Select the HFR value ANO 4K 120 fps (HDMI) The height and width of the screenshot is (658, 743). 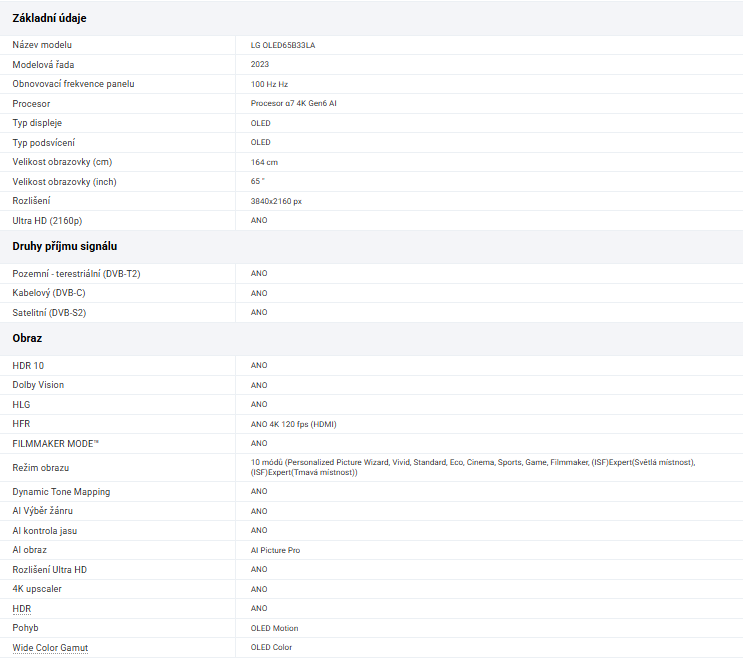[293, 424]
